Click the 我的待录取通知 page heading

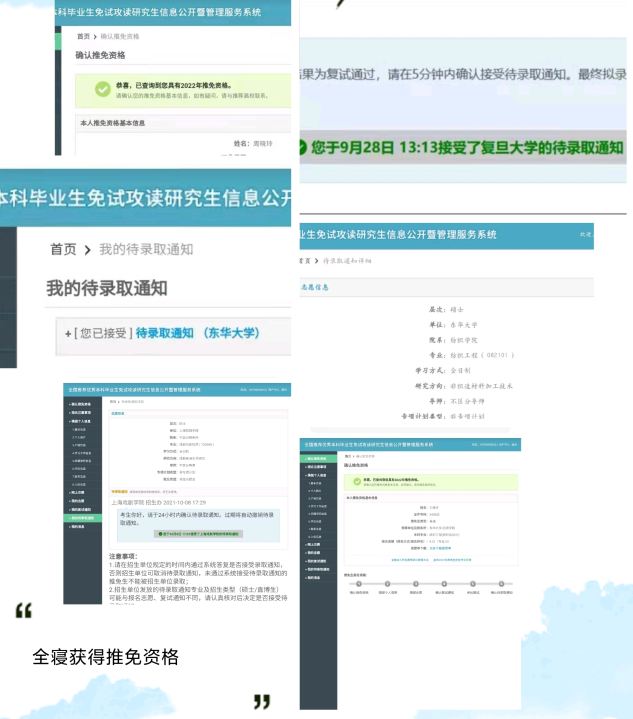[x=107, y=288]
